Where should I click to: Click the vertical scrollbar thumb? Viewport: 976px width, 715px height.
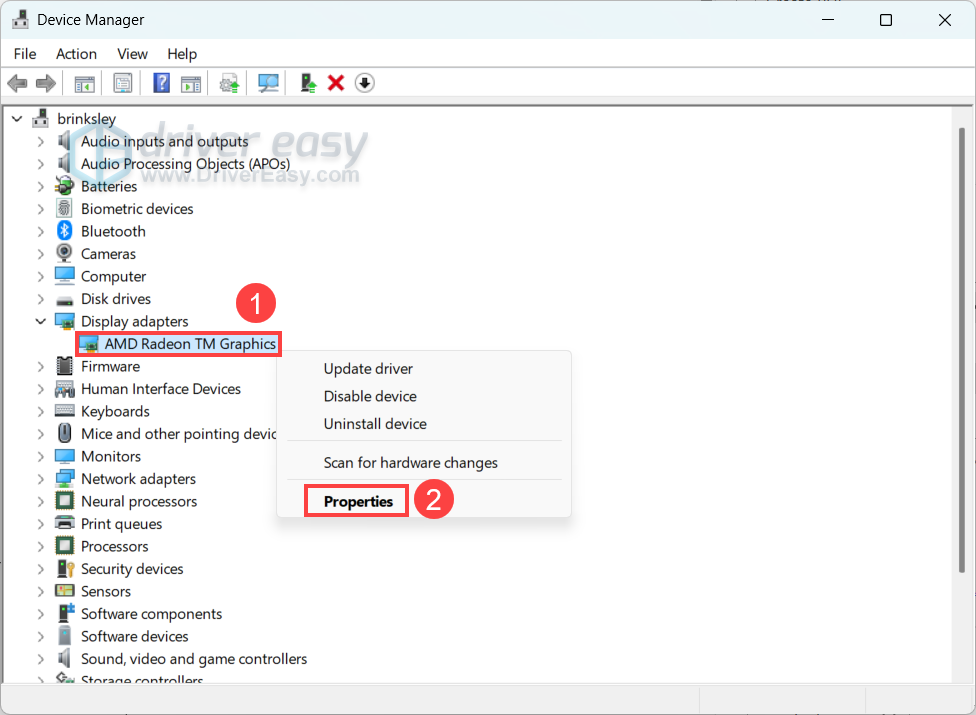coord(962,350)
